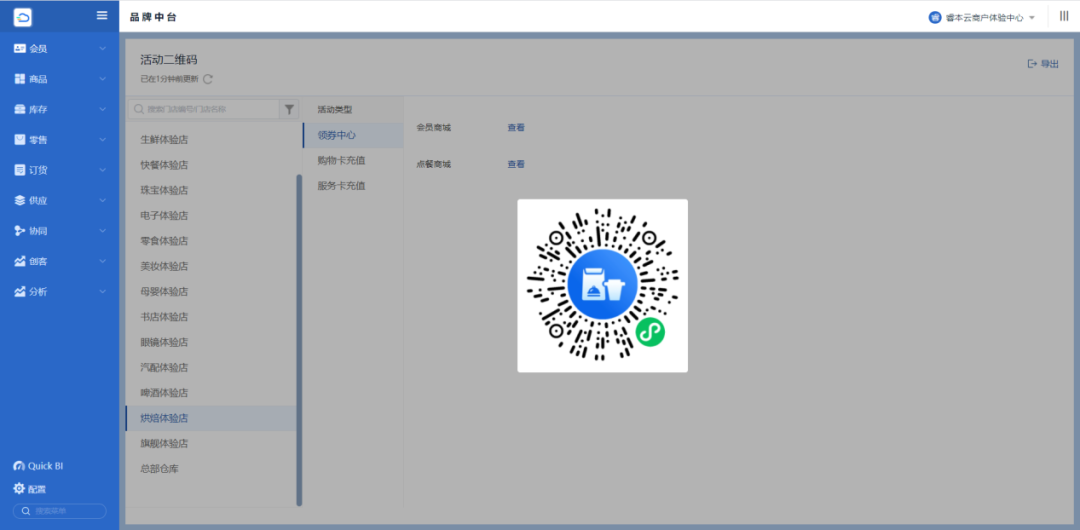This screenshot has height=530, width=1080.
Task: Click the 订货 order icon
Action: (19, 170)
